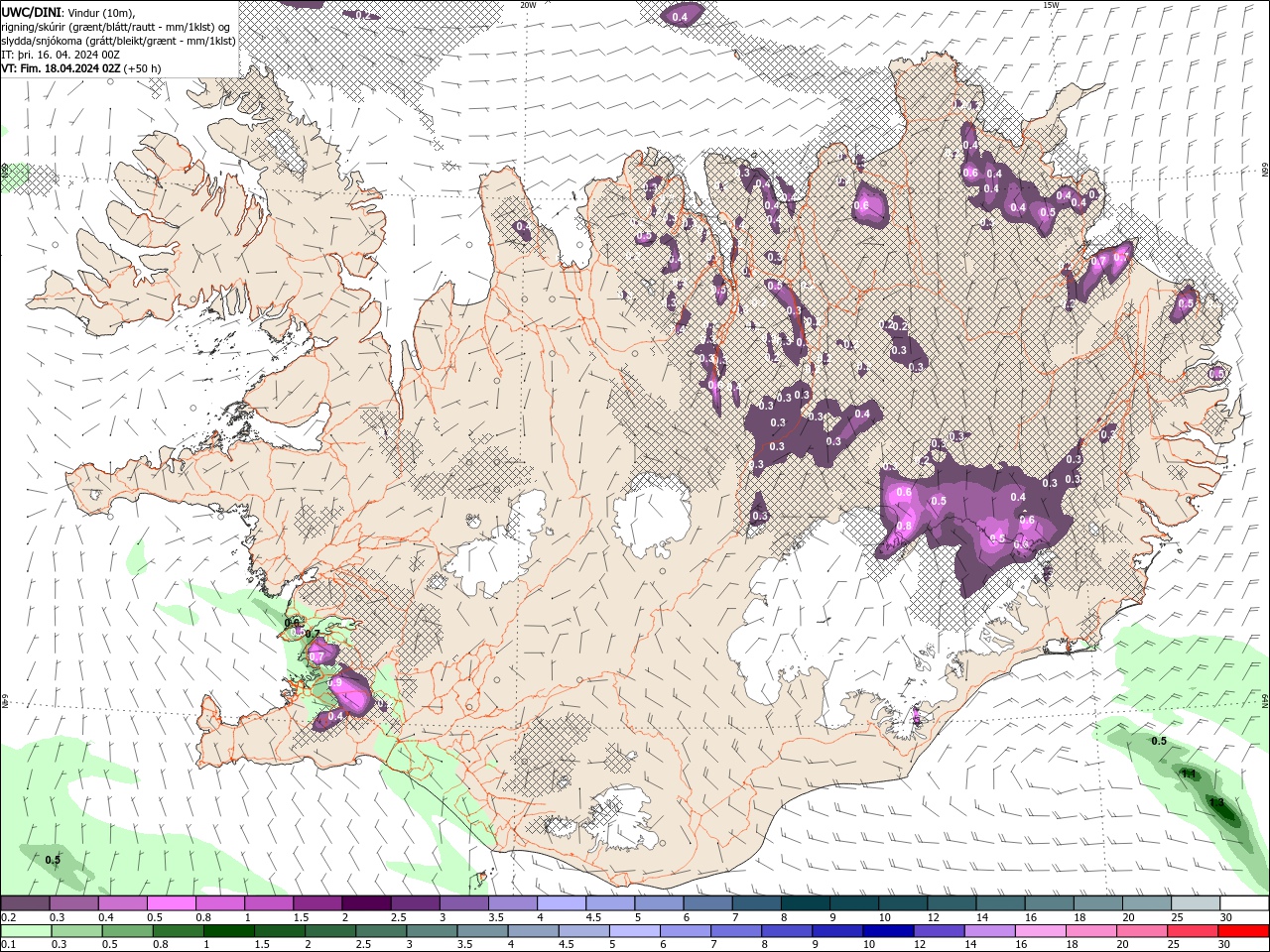The height and width of the screenshot is (952, 1270).
Task: Pick the light pink 16 swatch in the bottom legend row
Action: [x=1040, y=930]
